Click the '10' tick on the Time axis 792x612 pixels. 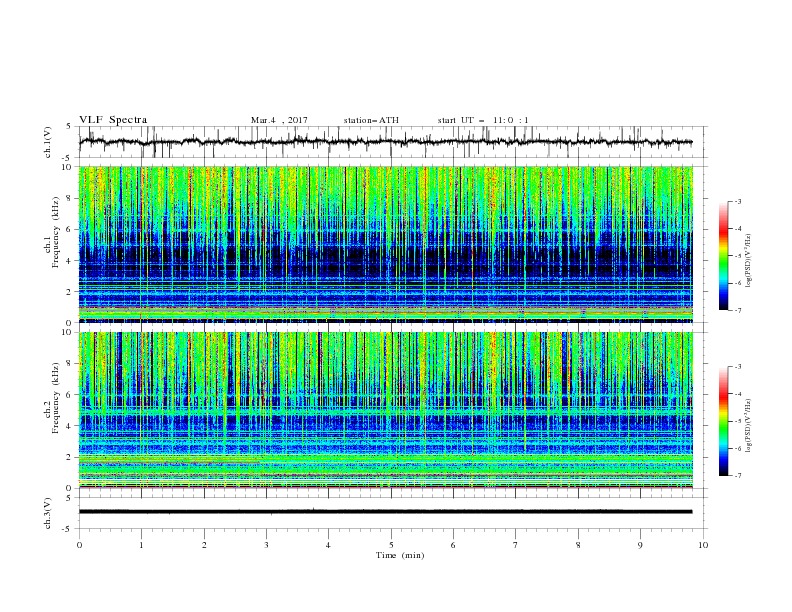point(703,545)
